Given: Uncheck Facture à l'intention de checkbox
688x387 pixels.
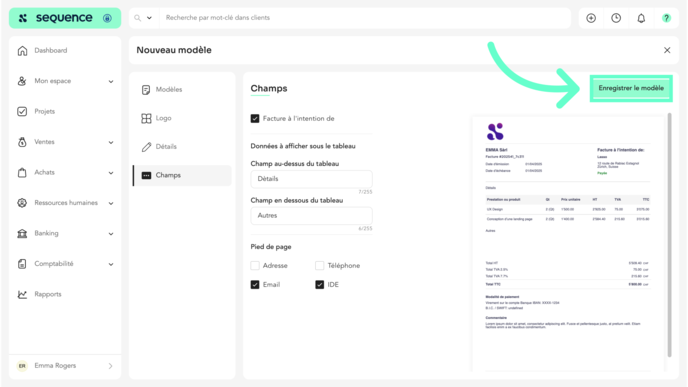Looking at the screenshot, I should pos(255,118).
